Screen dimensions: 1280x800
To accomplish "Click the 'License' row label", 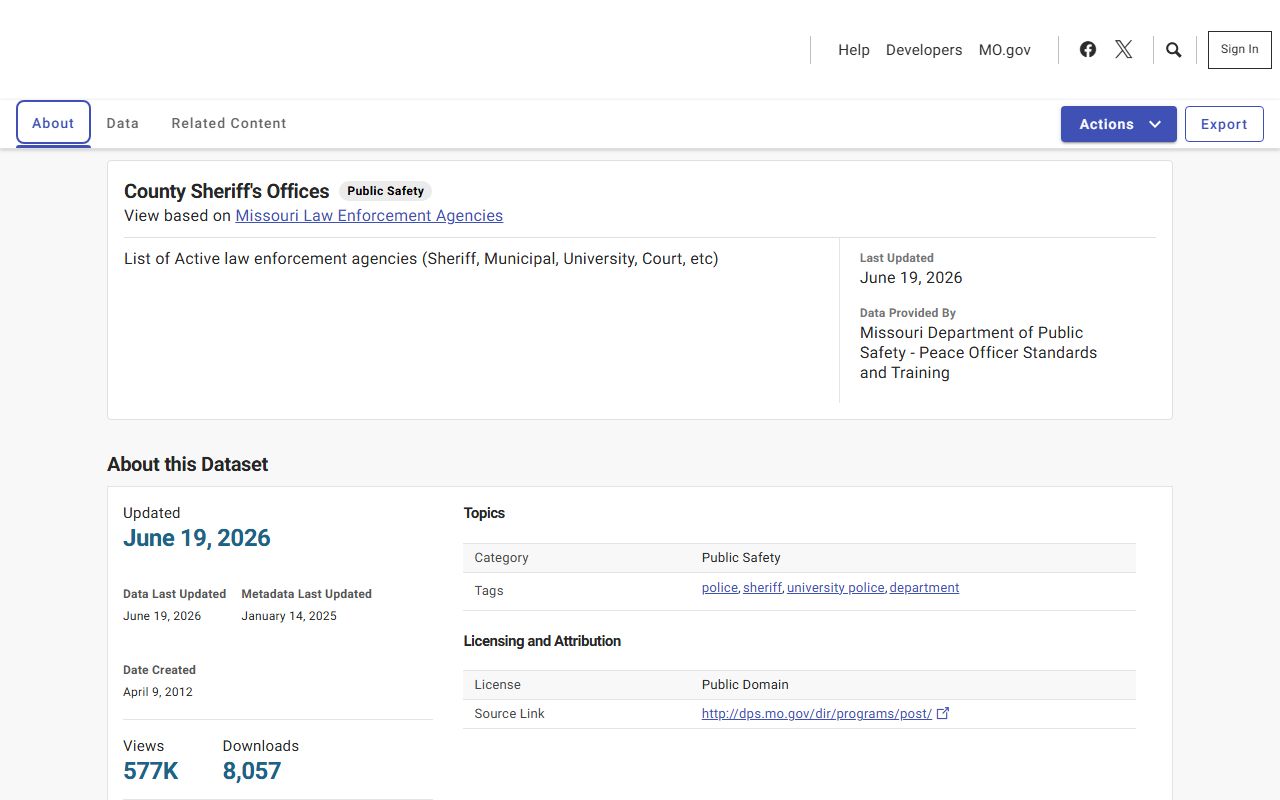I will pyautogui.click(x=497, y=685).
